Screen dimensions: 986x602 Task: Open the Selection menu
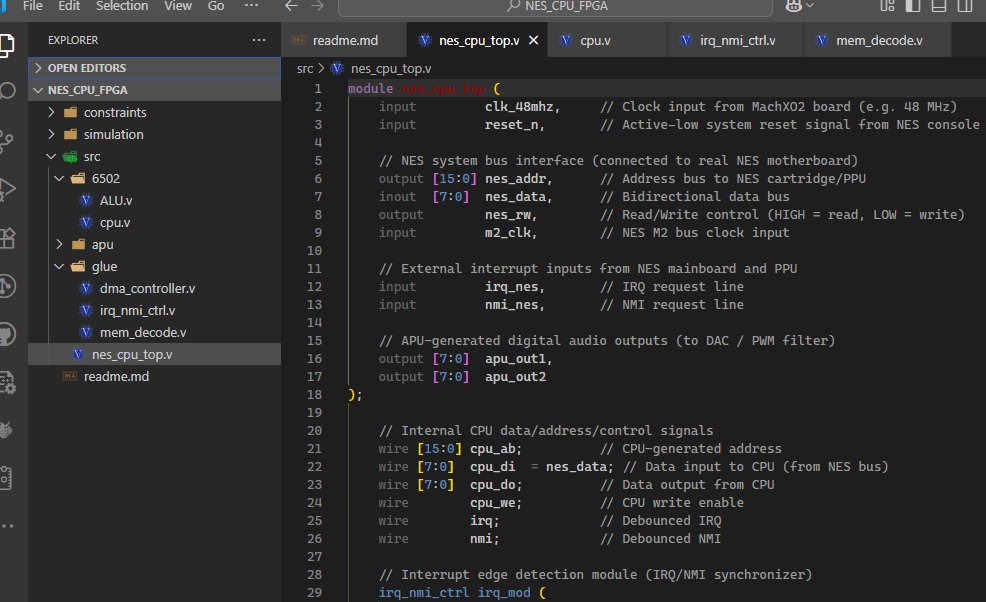coord(122,6)
